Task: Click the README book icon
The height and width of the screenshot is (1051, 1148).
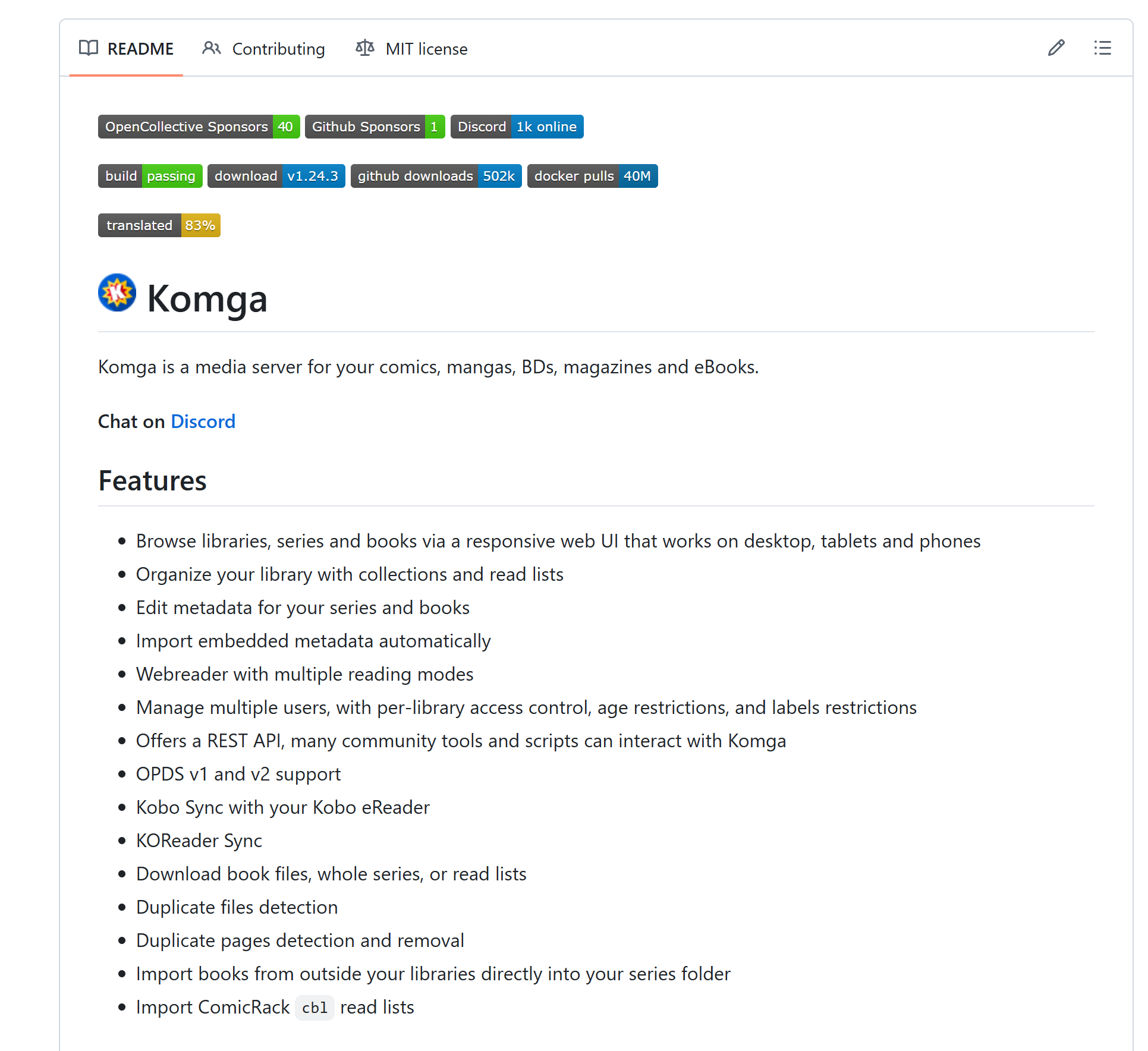Action: coord(89,48)
